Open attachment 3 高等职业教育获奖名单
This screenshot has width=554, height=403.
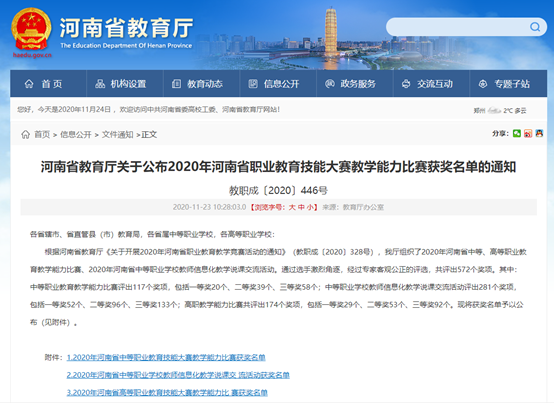coord(167,392)
